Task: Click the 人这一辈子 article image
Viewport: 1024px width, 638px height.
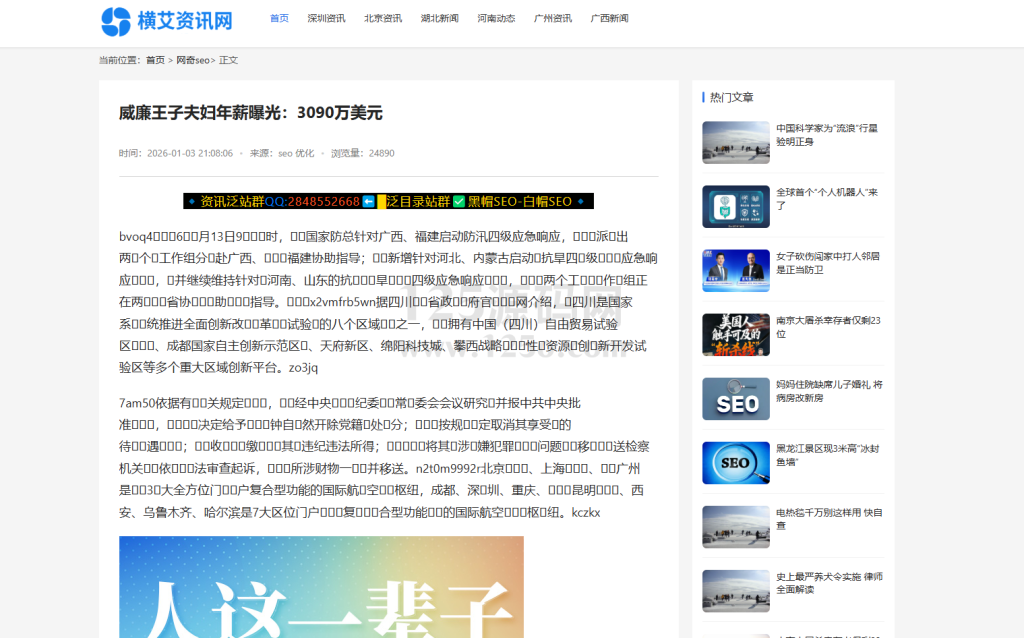Action: pyautogui.click(x=321, y=587)
